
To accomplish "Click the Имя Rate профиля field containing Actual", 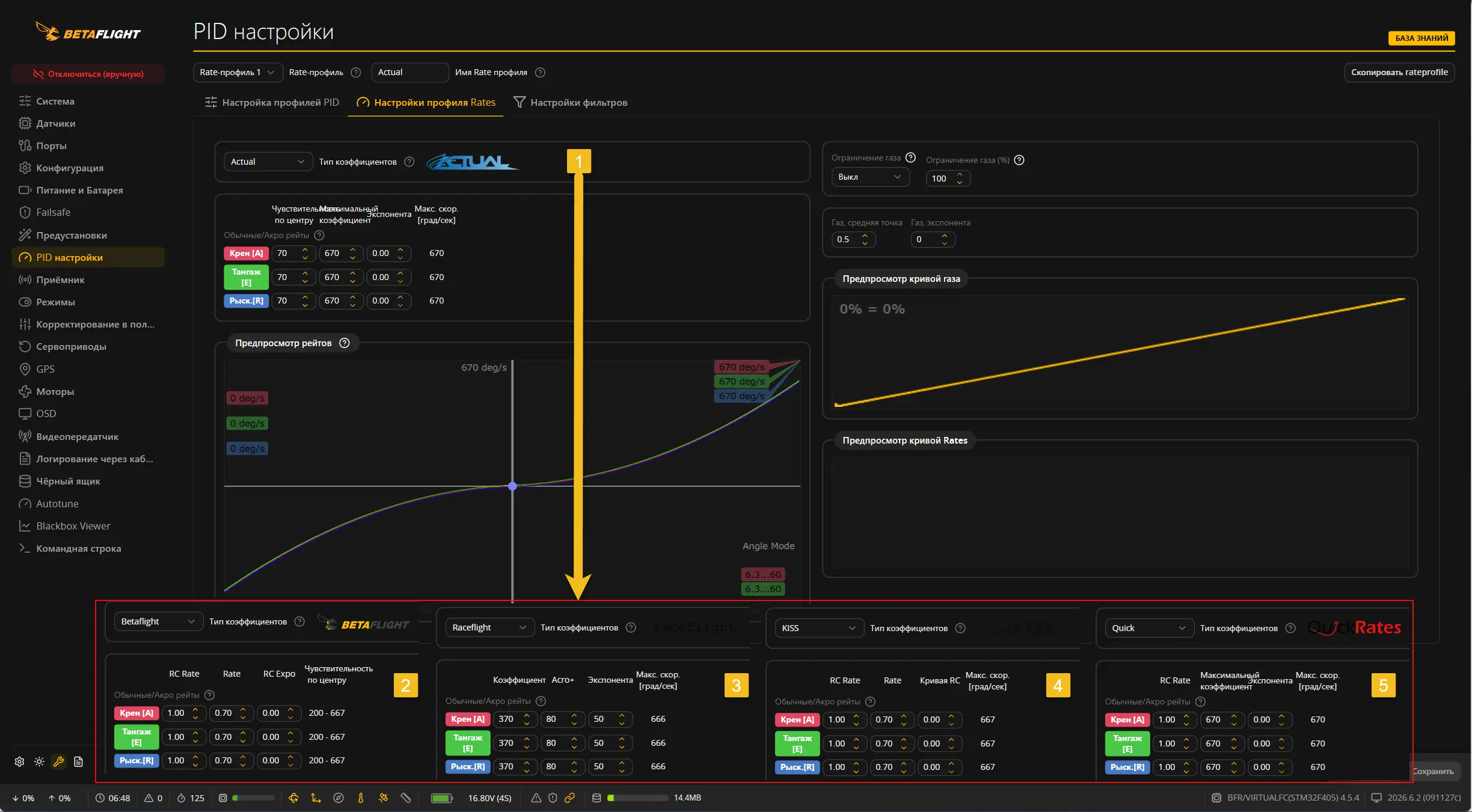I will point(409,72).
